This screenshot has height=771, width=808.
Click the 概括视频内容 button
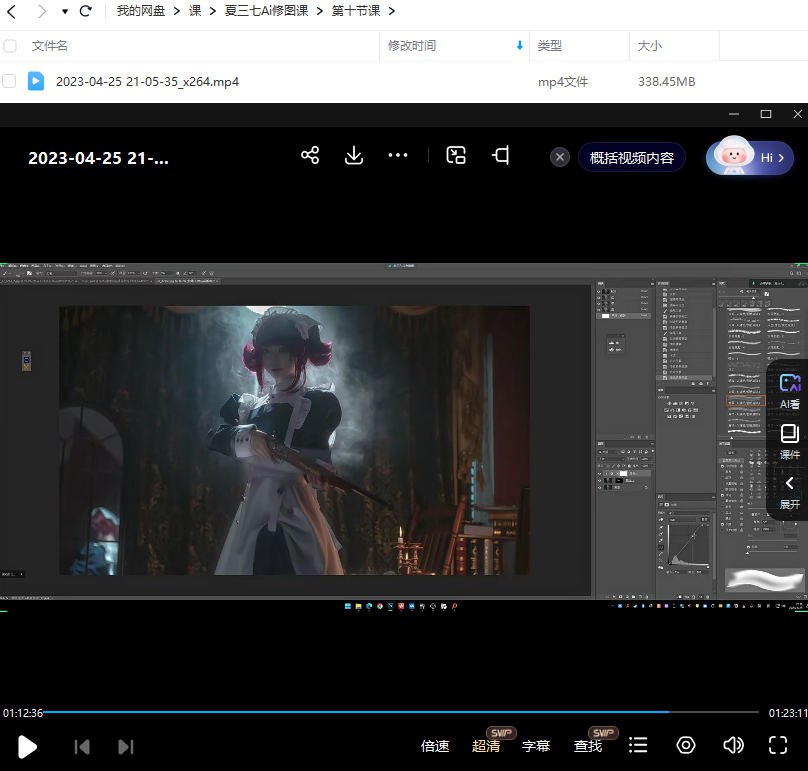(x=632, y=157)
